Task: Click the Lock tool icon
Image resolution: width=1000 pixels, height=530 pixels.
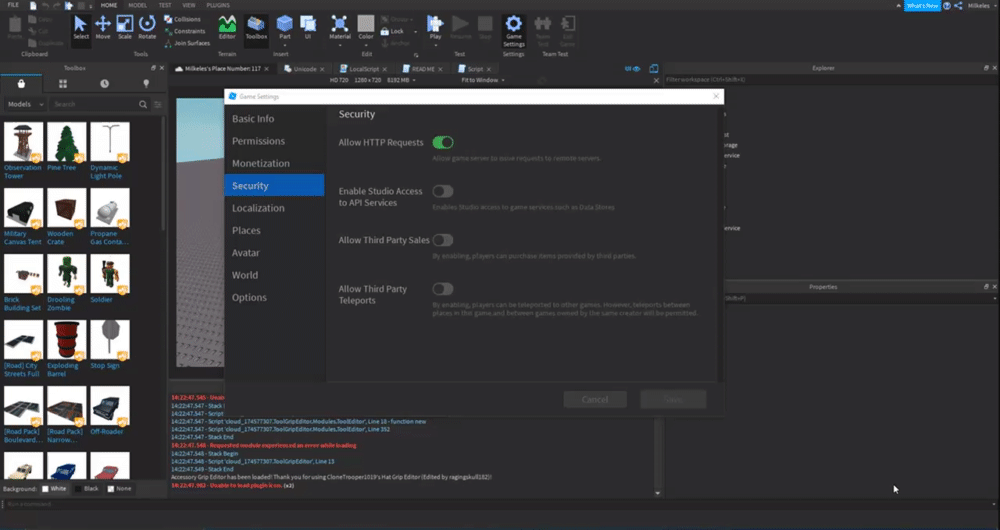Action: 385,31
